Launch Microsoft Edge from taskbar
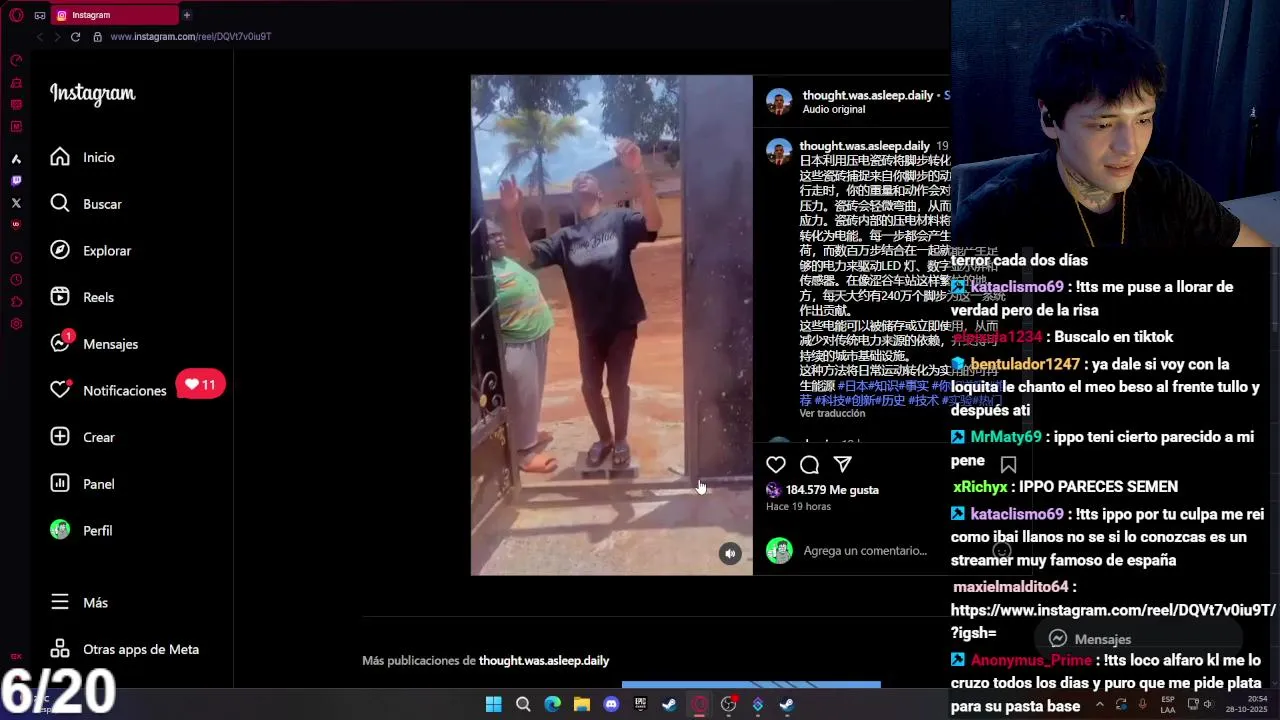 pos(552,704)
